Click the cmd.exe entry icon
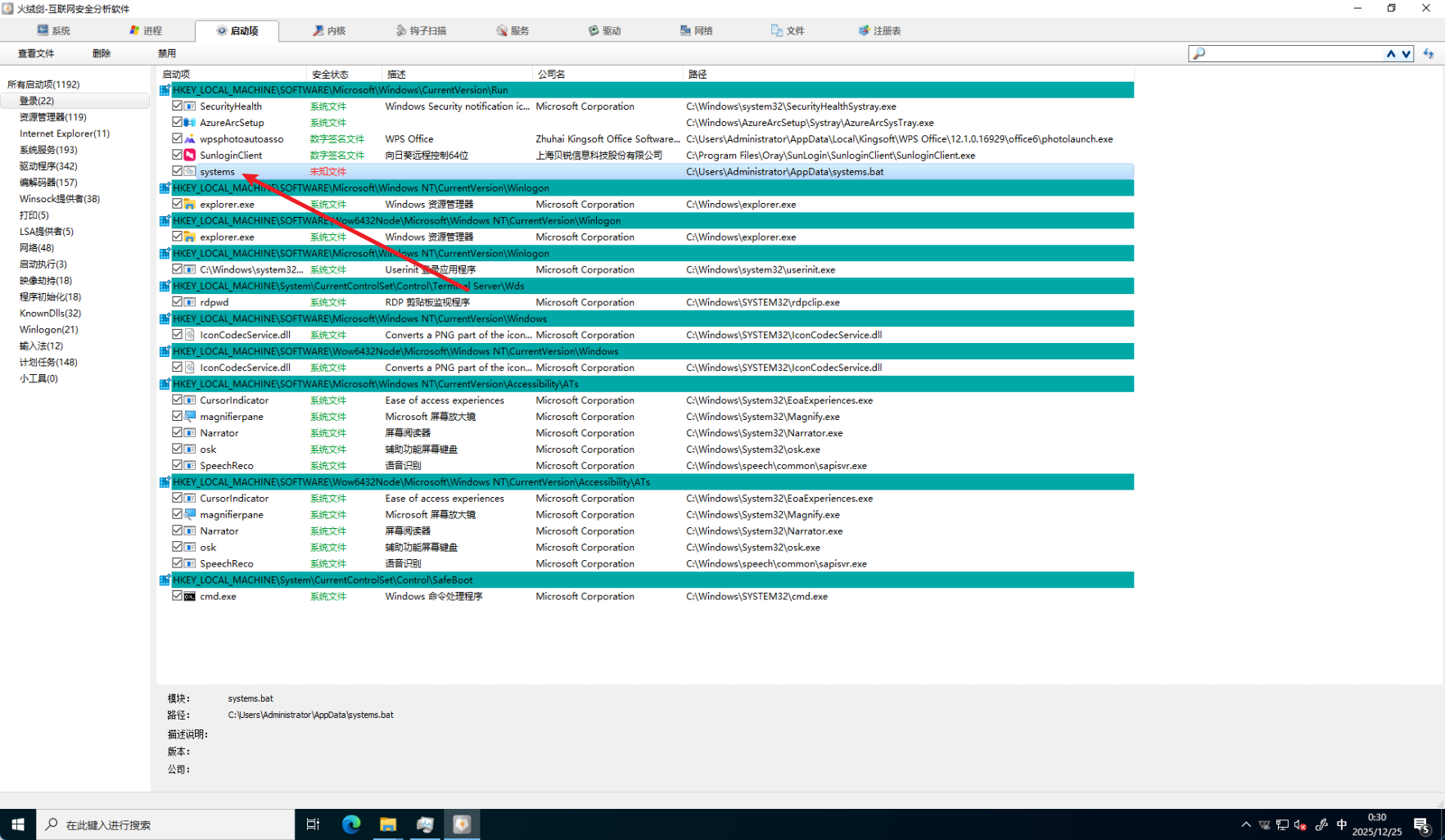The height and width of the screenshot is (840, 1445). coord(190,596)
